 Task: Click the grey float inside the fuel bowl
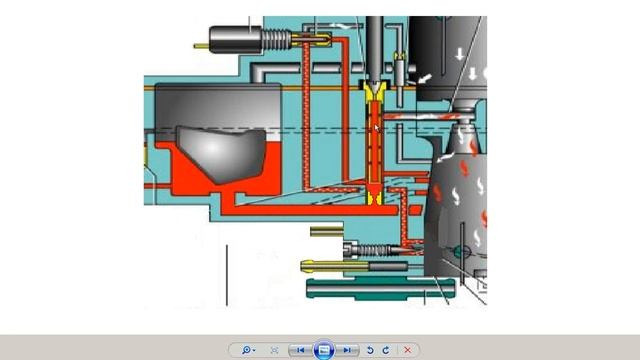221,154
